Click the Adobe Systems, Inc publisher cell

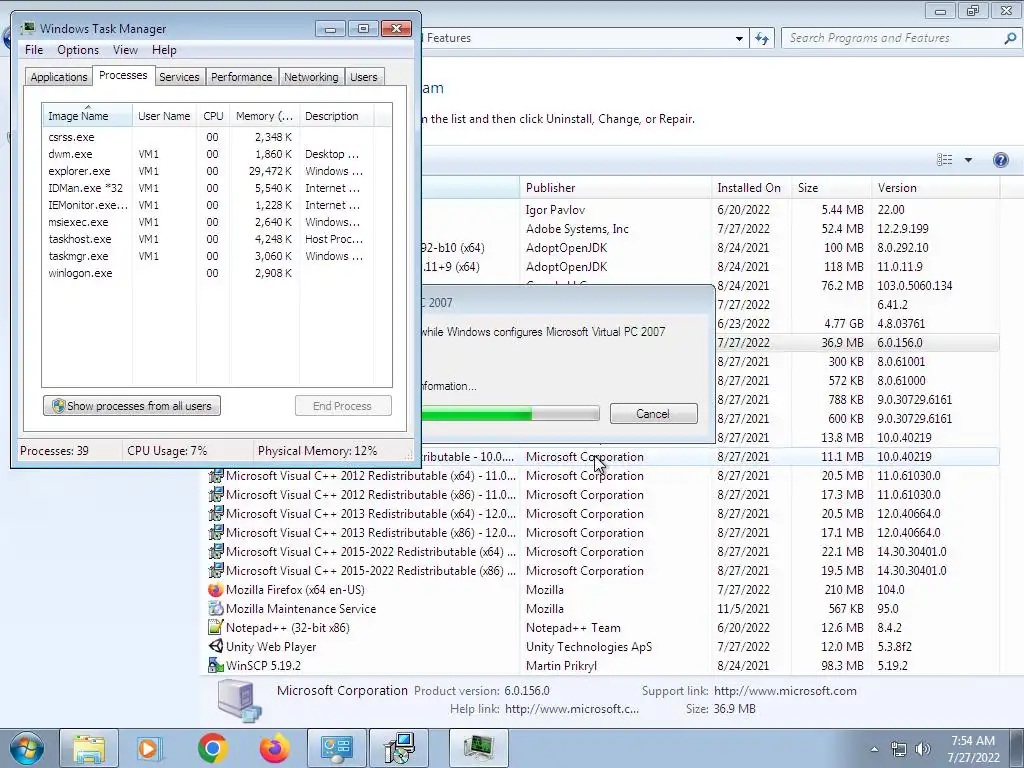pyautogui.click(x=577, y=229)
